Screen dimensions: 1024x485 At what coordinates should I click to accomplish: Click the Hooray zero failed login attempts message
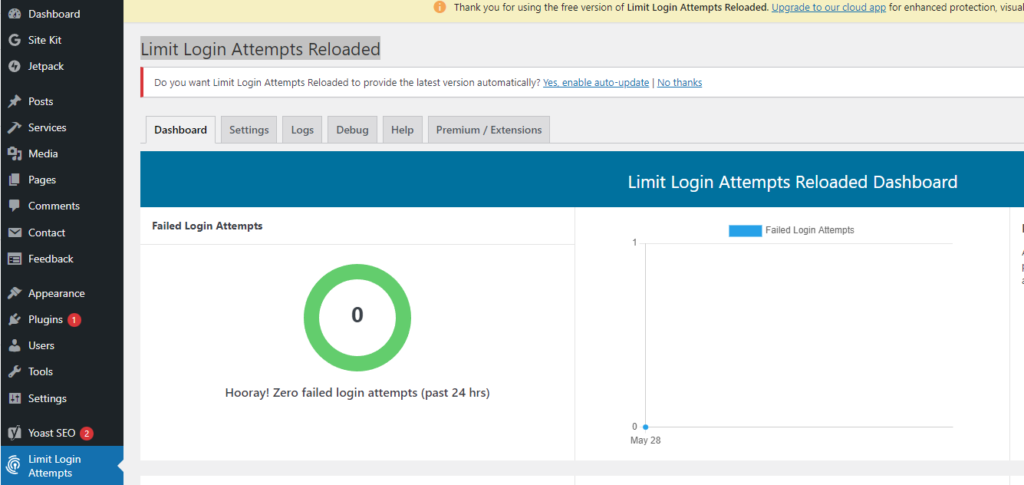point(357,393)
